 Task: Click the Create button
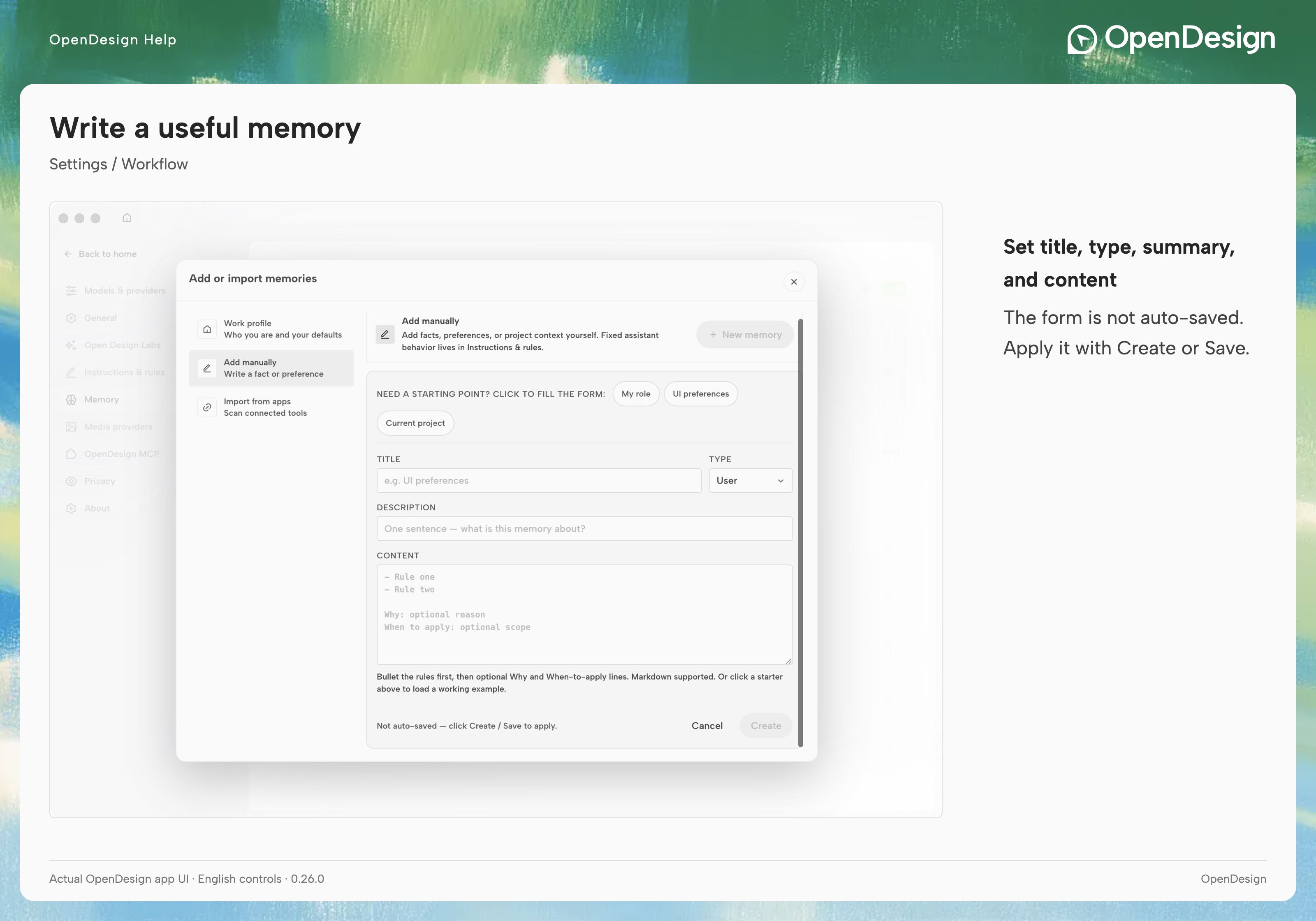click(x=766, y=726)
